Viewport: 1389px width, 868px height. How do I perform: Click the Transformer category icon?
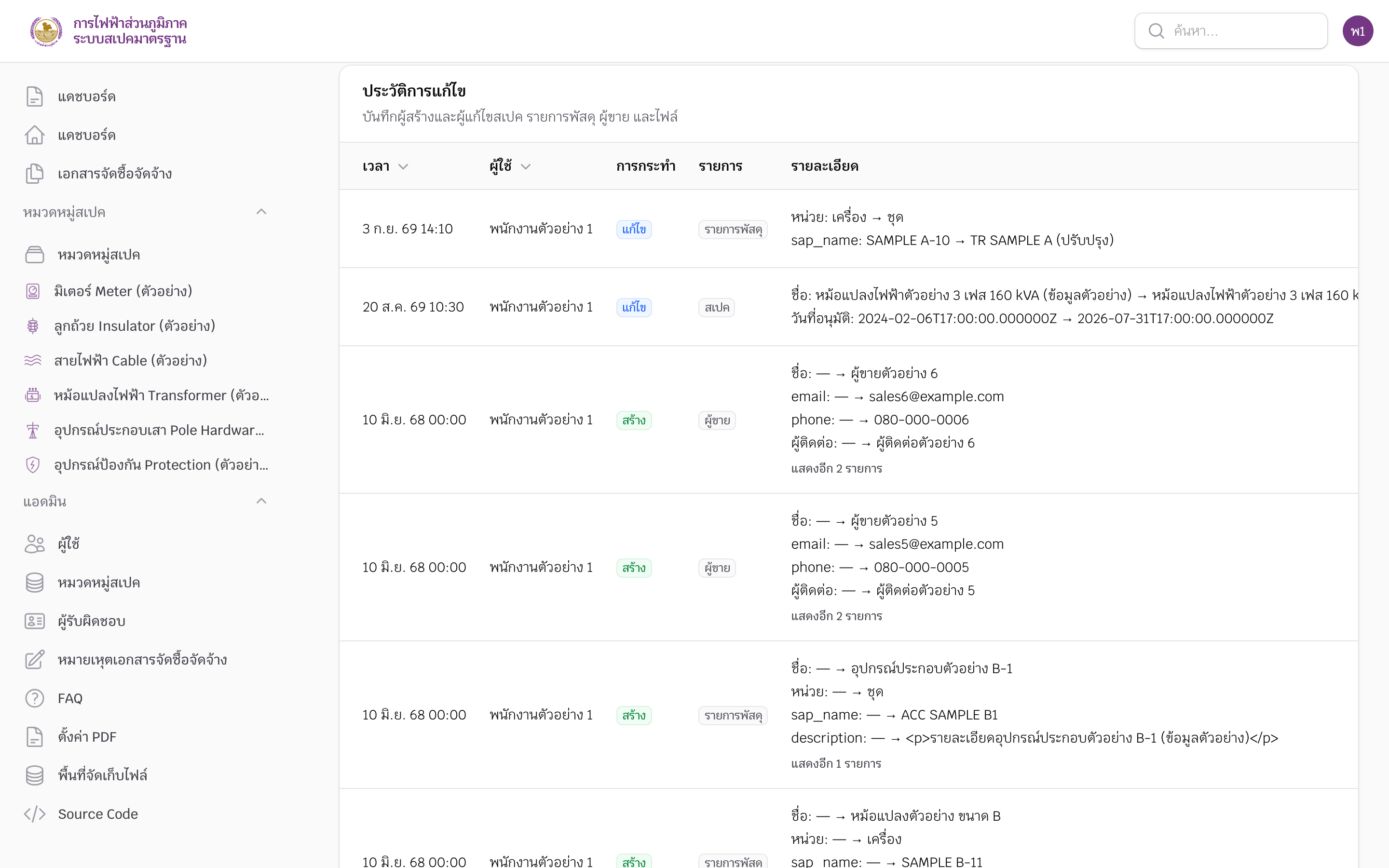pos(33,395)
